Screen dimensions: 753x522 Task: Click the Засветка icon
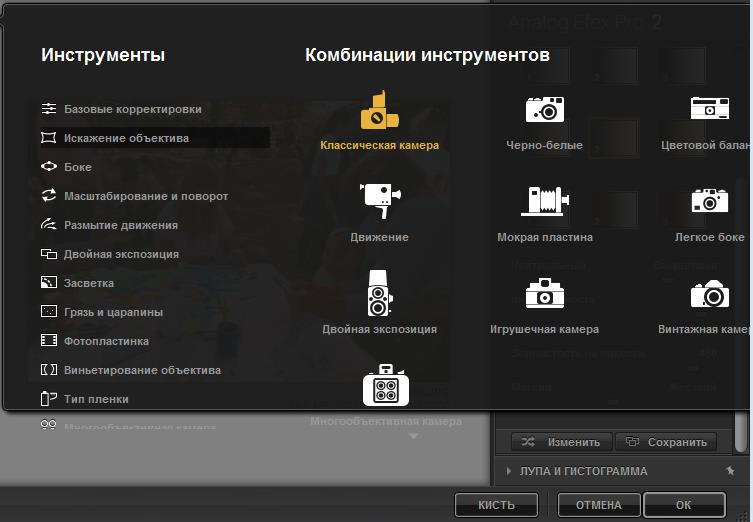(x=49, y=282)
